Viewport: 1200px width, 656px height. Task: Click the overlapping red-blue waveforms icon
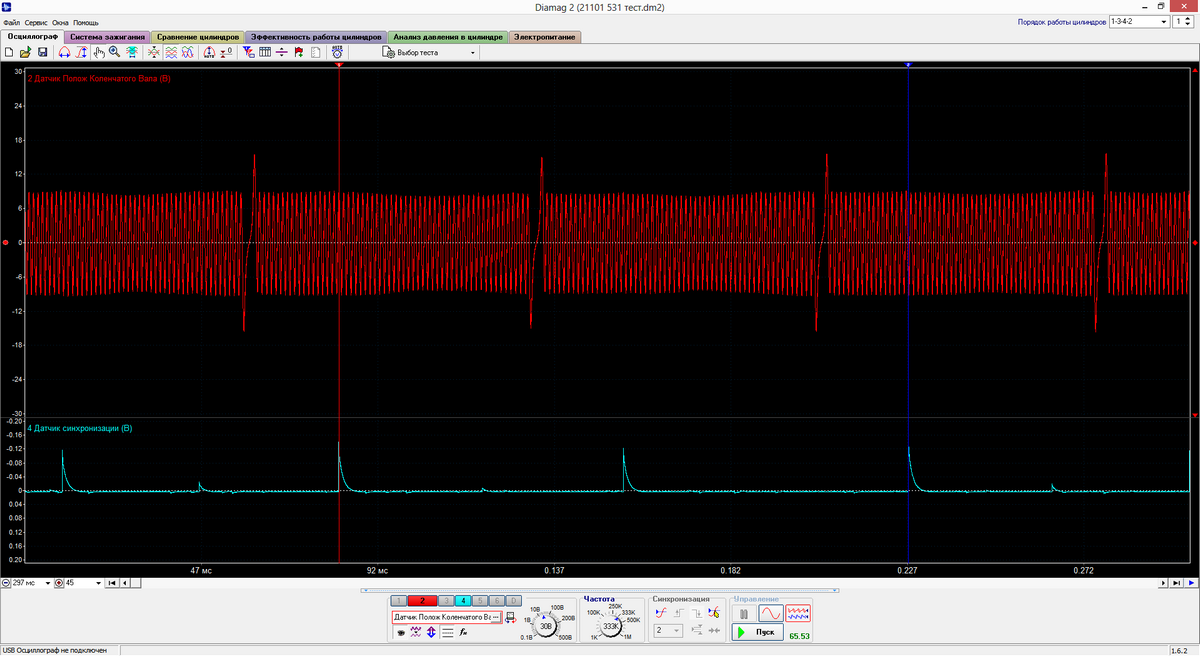tap(188, 52)
